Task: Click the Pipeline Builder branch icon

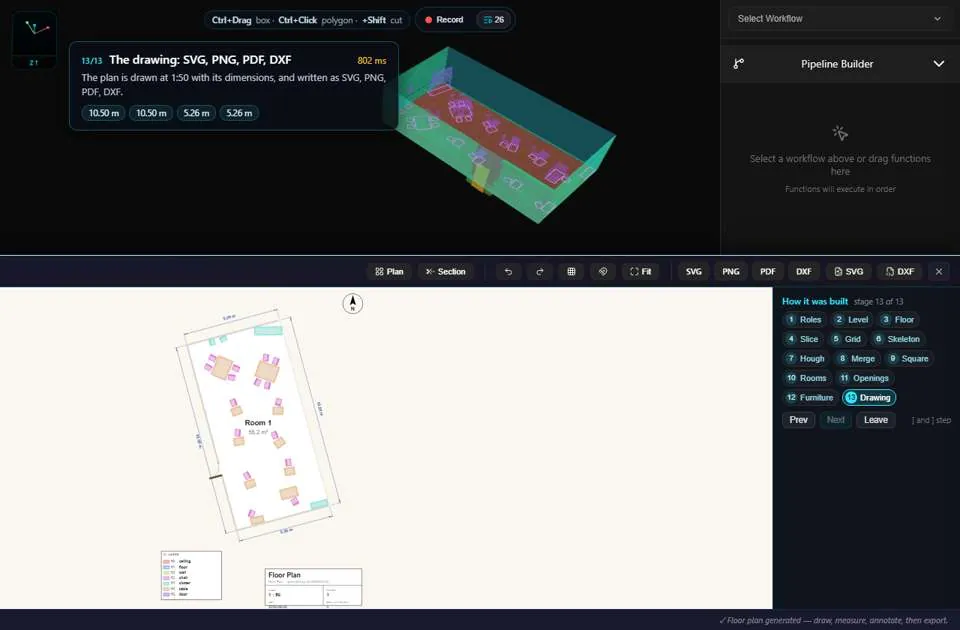Action: 739,64
